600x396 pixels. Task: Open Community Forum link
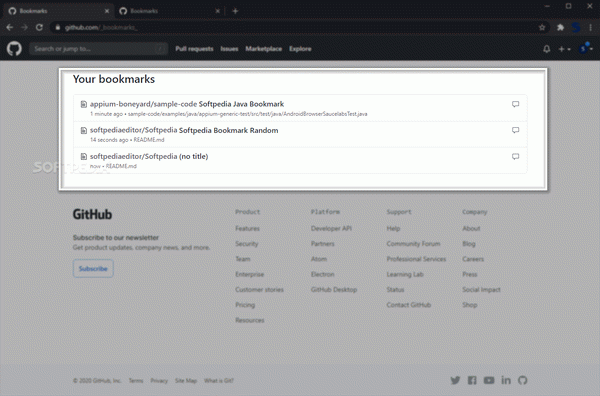tap(413, 244)
